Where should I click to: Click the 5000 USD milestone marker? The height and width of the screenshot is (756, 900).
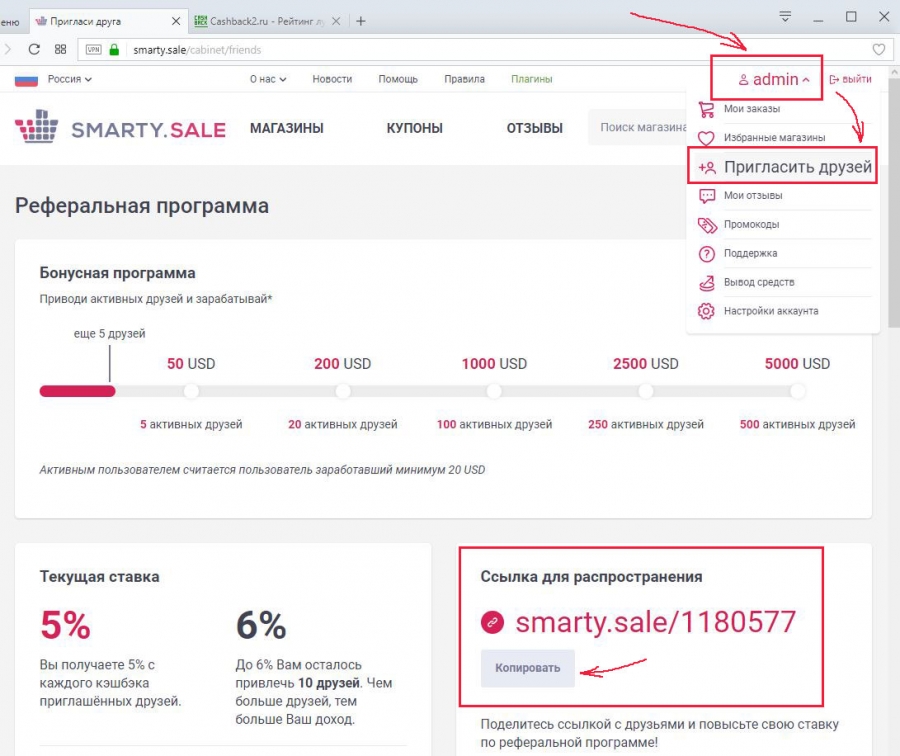[x=797, y=391]
